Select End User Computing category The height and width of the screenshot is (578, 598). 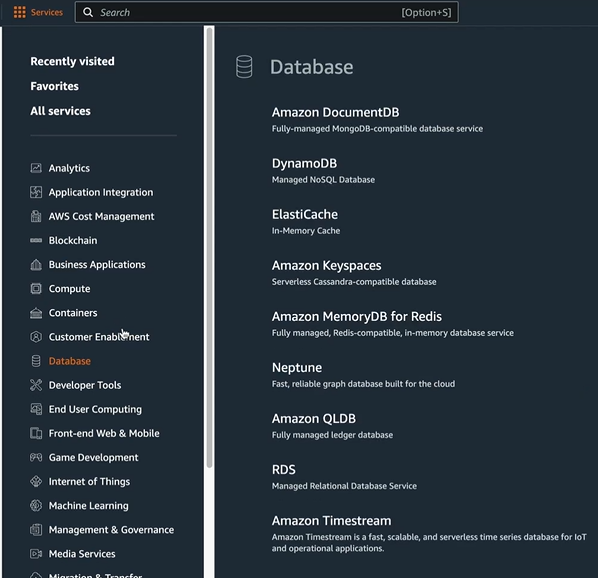95,409
